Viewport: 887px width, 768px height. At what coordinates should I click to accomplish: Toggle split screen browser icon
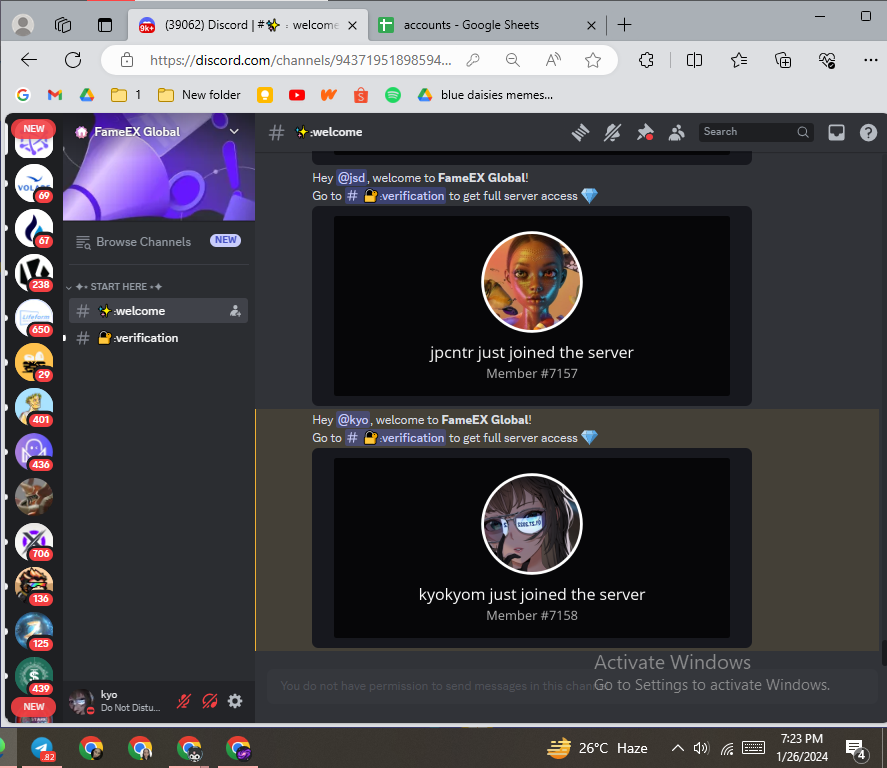click(694, 60)
